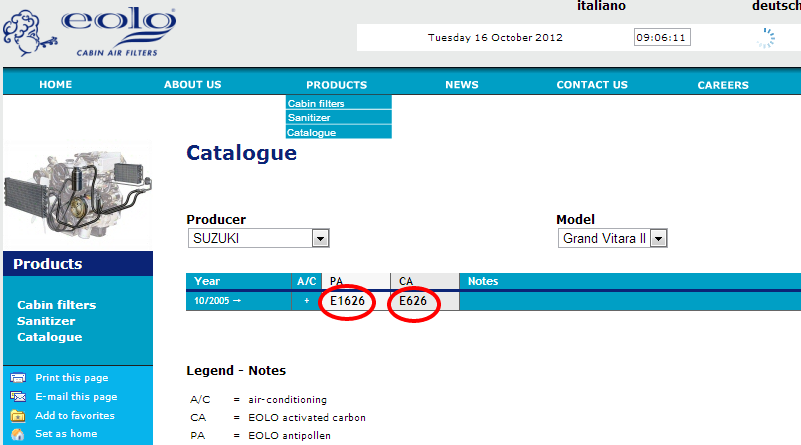Viewport: 801px width, 445px height.
Task: Go to the HOME menu item
Action: point(55,85)
